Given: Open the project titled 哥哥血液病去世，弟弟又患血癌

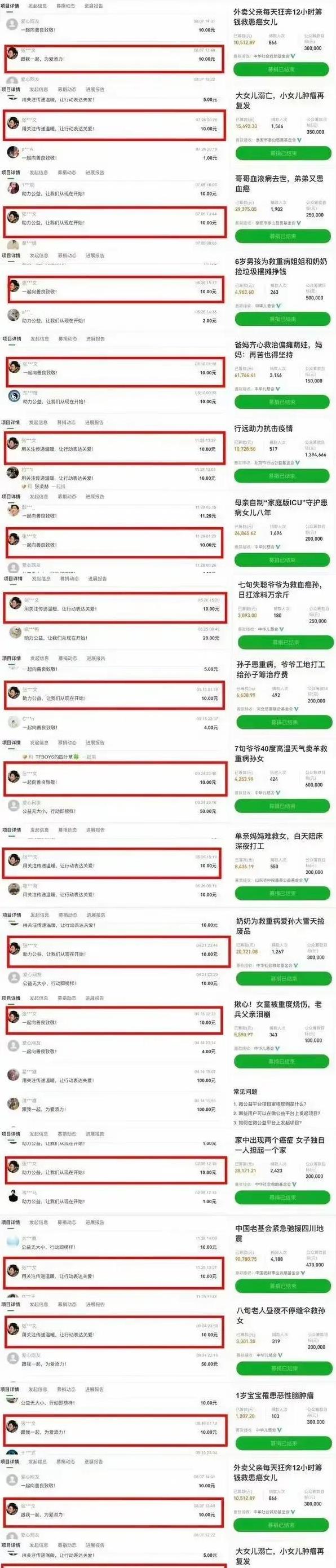Looking at the screenshot, I should point(280,183).
